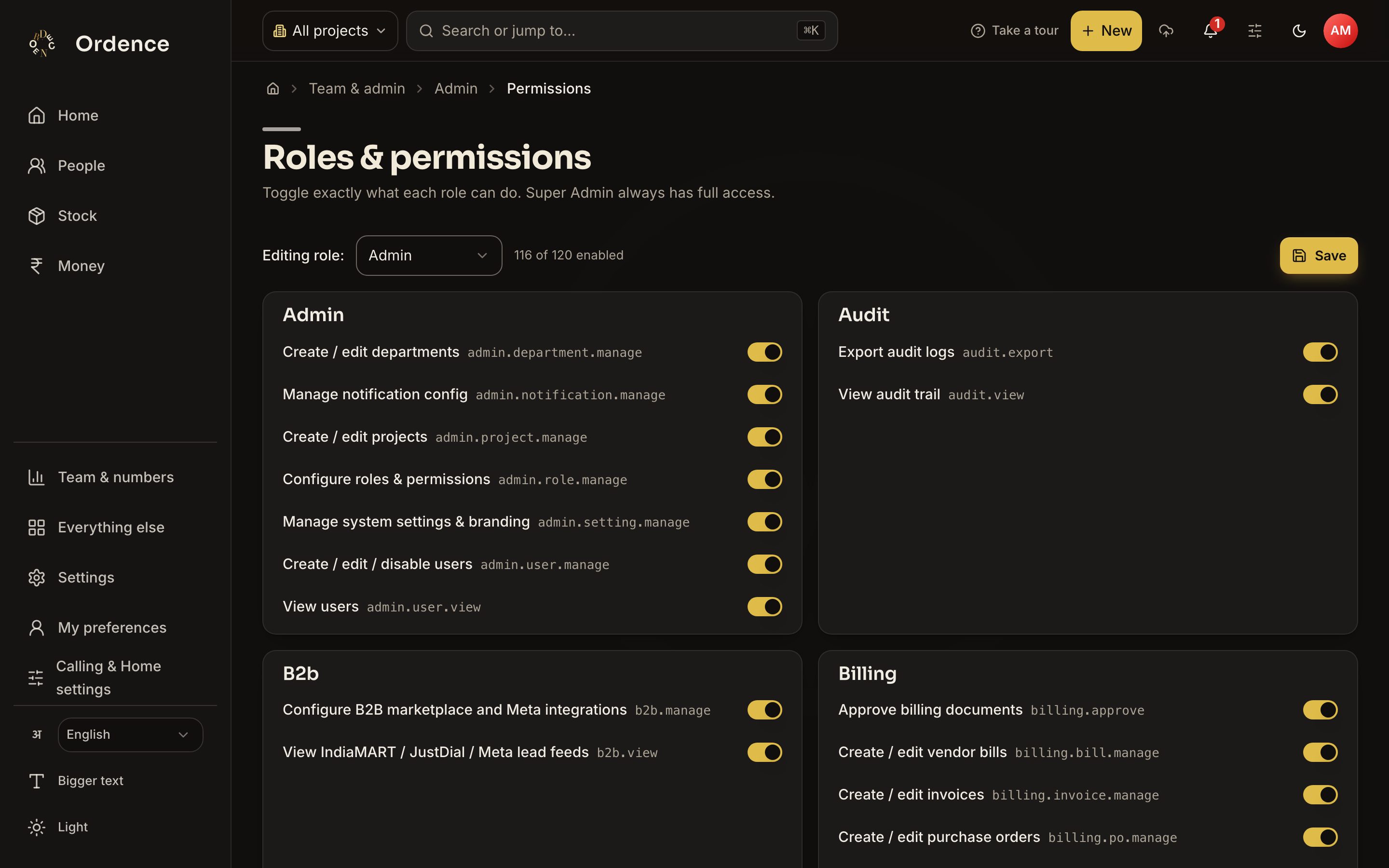Click the Everything else grid icon
This screenshot has width=1389, height=868.
click(x=37, y=527)
